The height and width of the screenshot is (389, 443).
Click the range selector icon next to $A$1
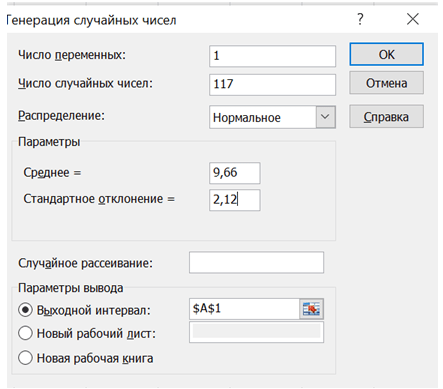(x=311, y=309)
